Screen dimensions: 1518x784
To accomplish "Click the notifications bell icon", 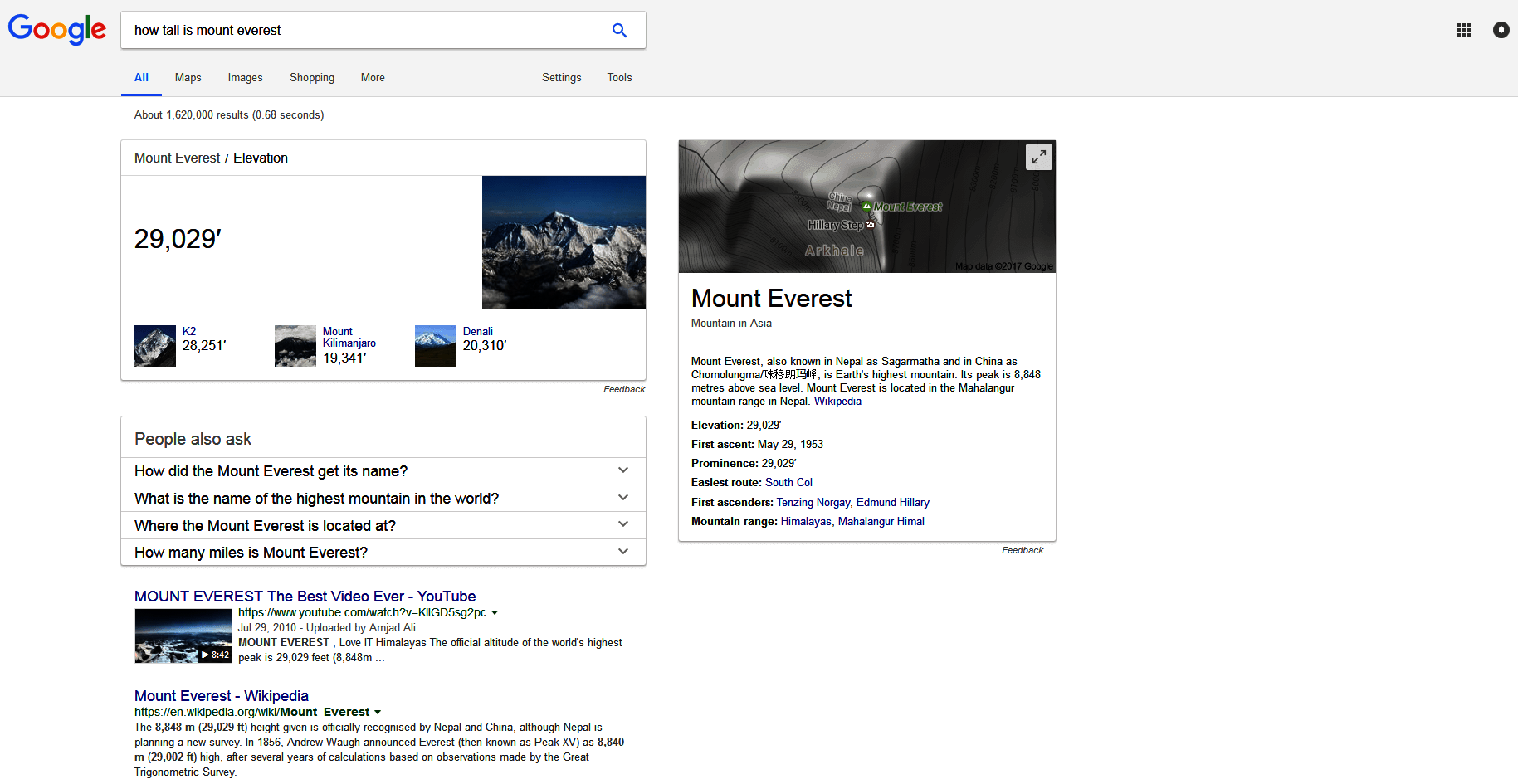I will tap(1501, 30).
